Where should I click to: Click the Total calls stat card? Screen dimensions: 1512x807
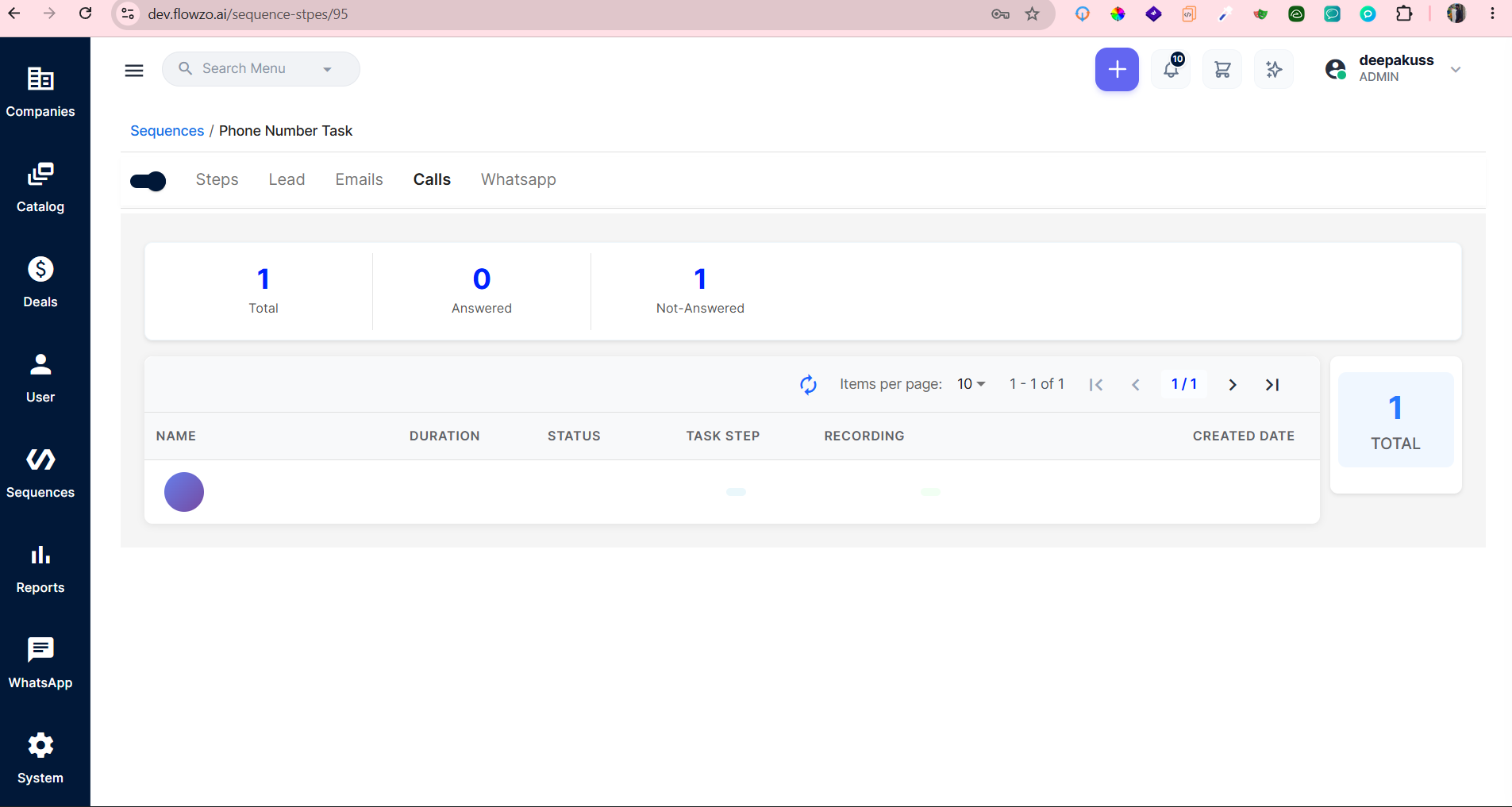pyautogui.click(x=264, y=291)
